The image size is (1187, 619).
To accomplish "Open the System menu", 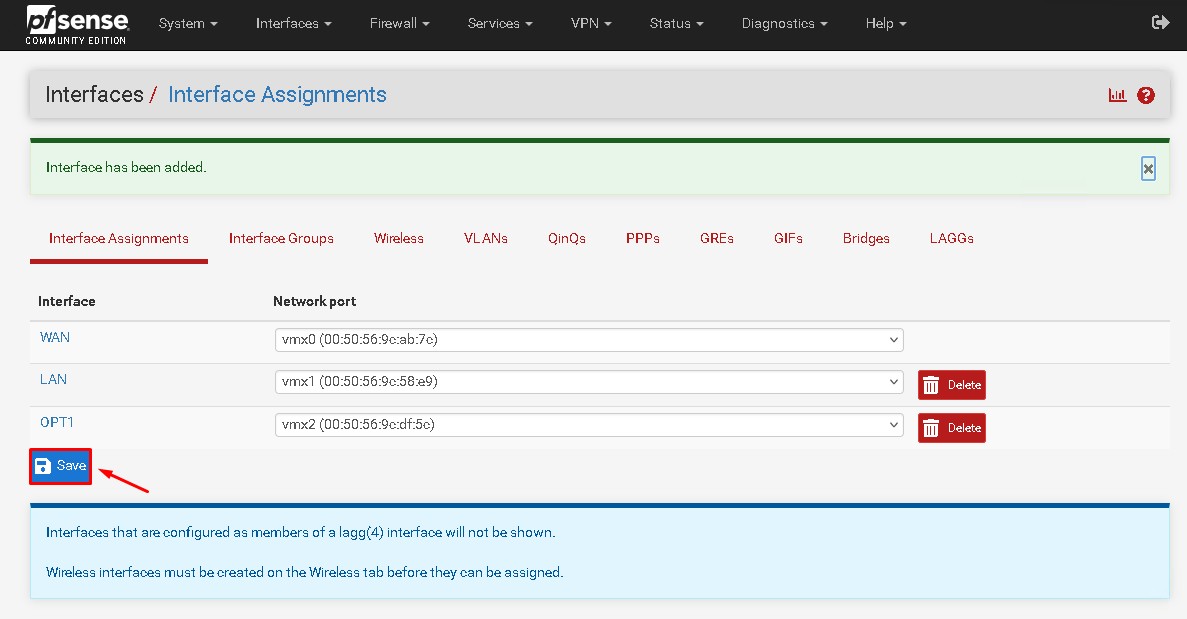I will point(187,23).
